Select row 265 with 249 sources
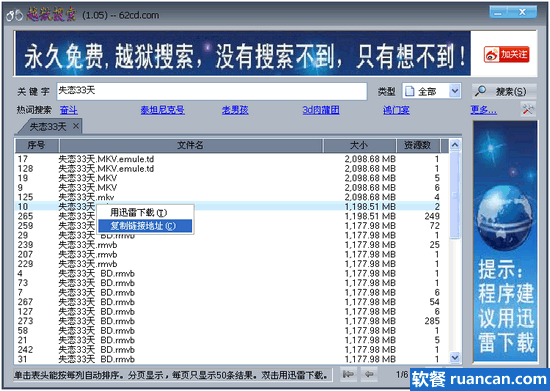Image resolution: width=550 pixels, height=391 pixels. pyautogui.click(x=232, y=216)
